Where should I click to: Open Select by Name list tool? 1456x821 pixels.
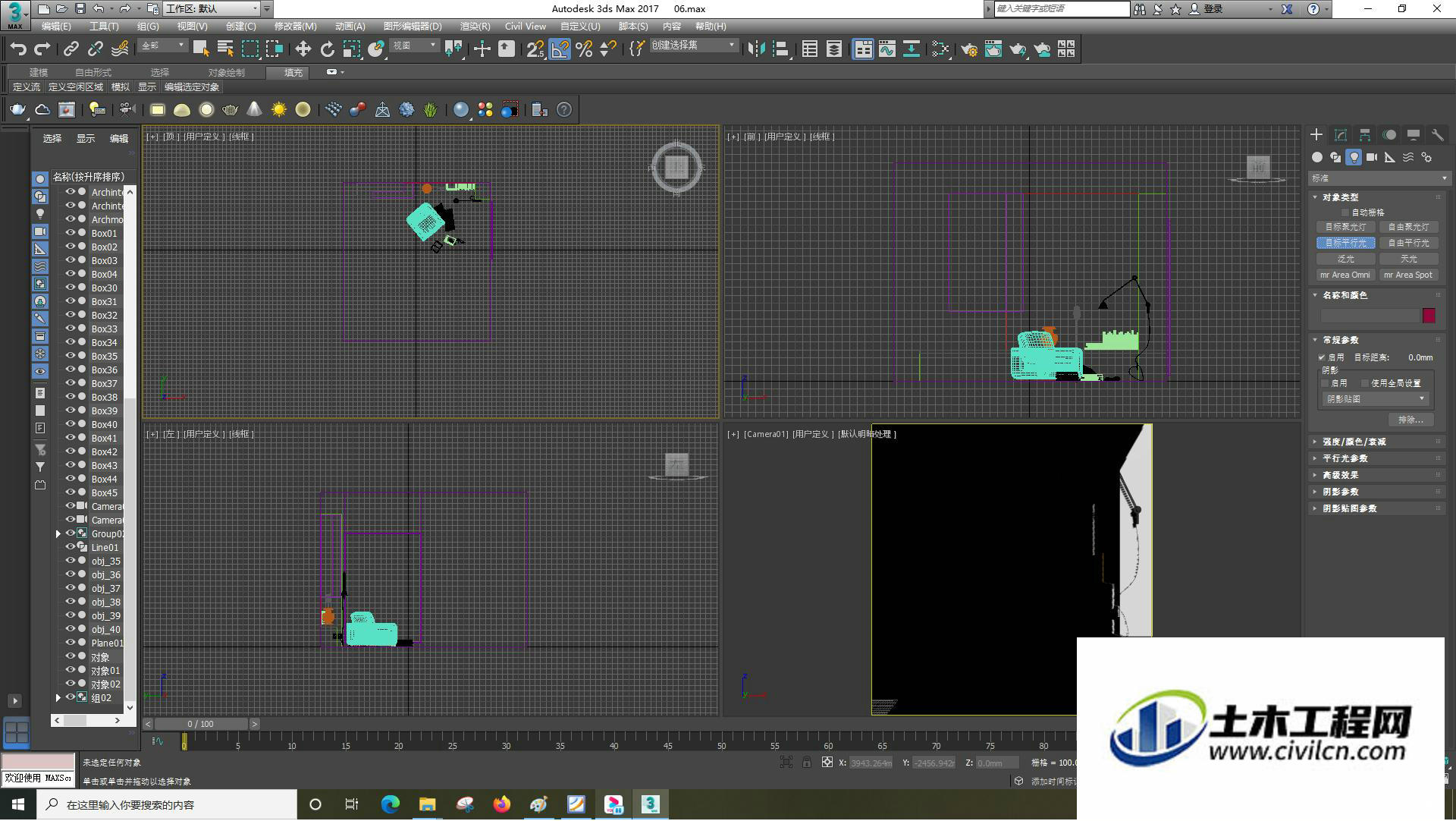pyautogui.click(x=225, y=49)
